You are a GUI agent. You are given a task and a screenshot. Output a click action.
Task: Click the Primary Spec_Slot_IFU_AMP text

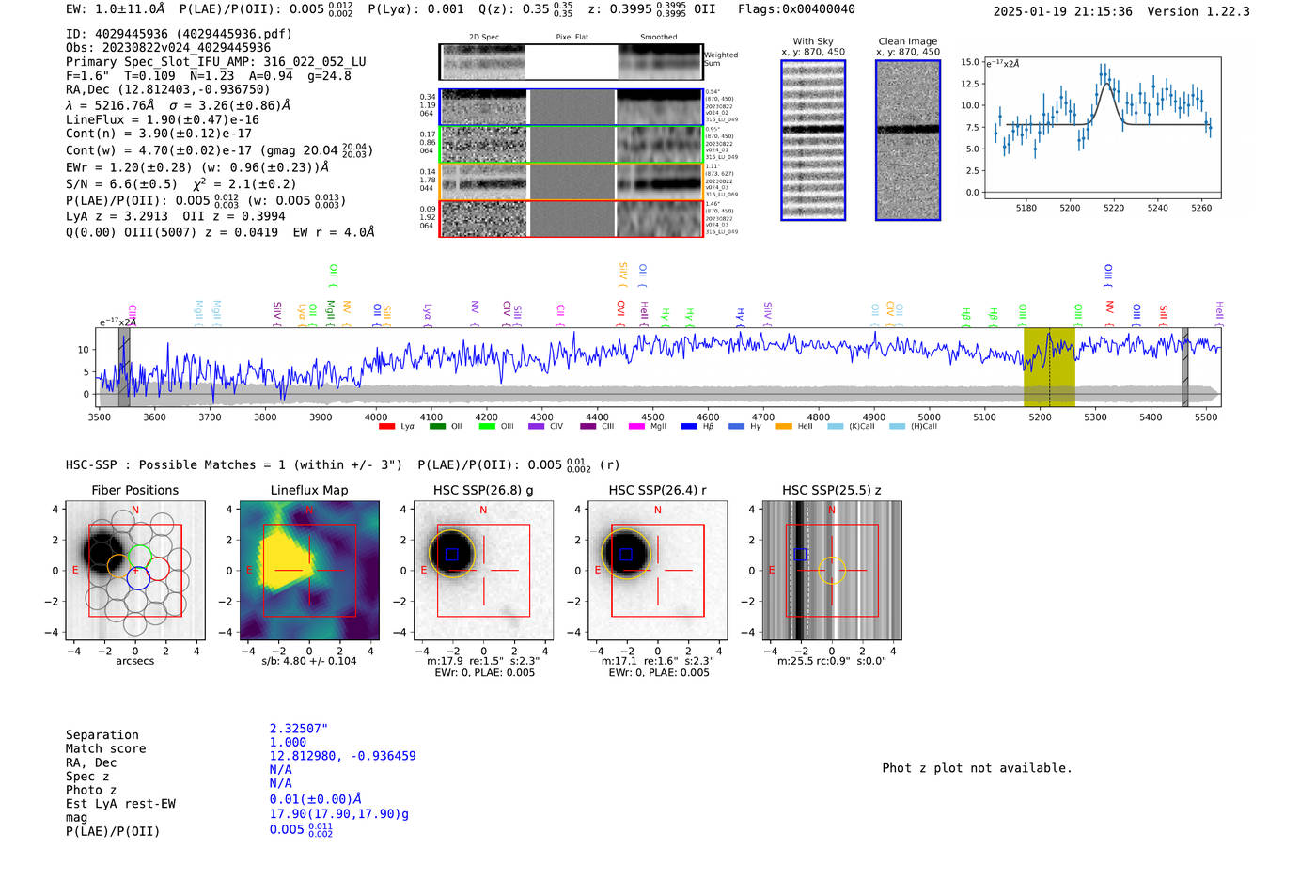[216, 62]
